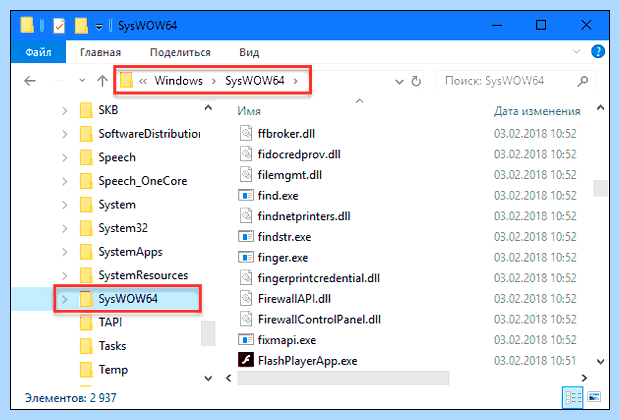The image size is (620, 420).
Task: Select the Speech folder in tree
Action: (x=117, y=157)
